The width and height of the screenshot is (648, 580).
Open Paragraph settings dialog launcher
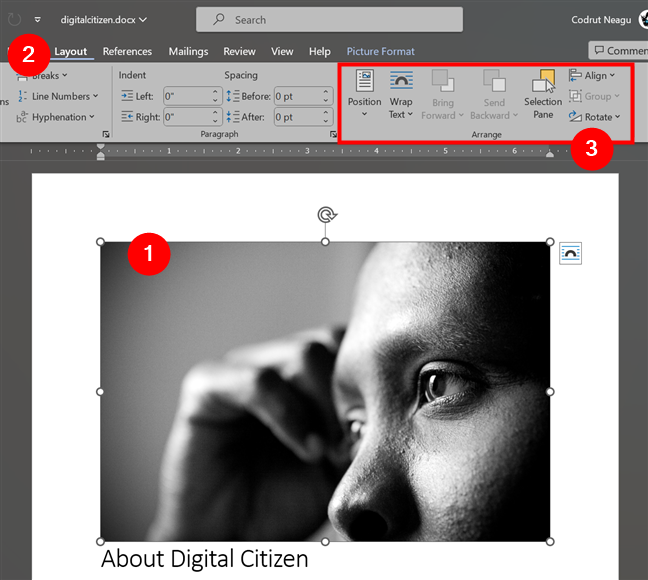(x=333, y=134)
